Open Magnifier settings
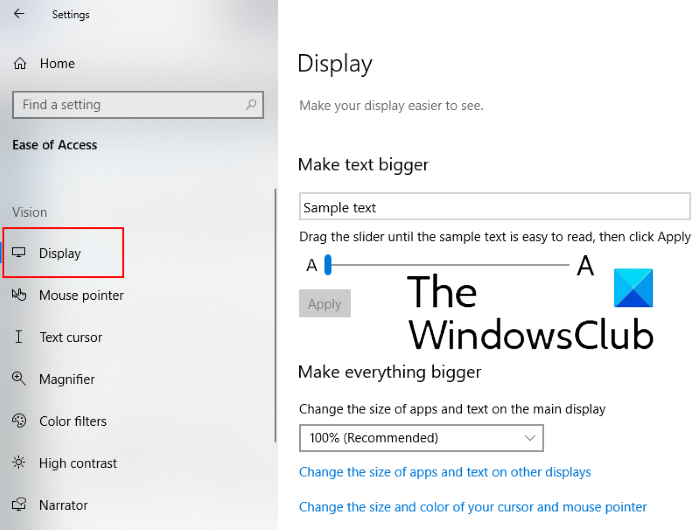This screenshot has width=700, height=530. tap(67, 379)
